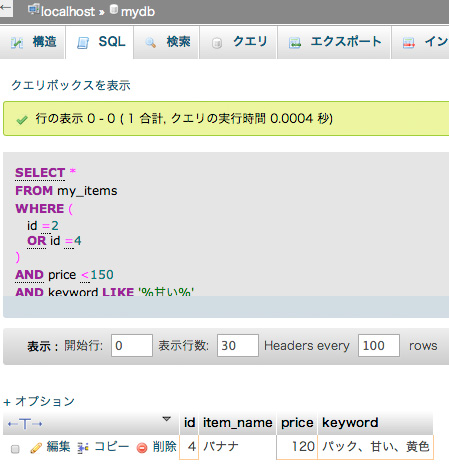Click the WHERE keyword in the query

point(40,209)
